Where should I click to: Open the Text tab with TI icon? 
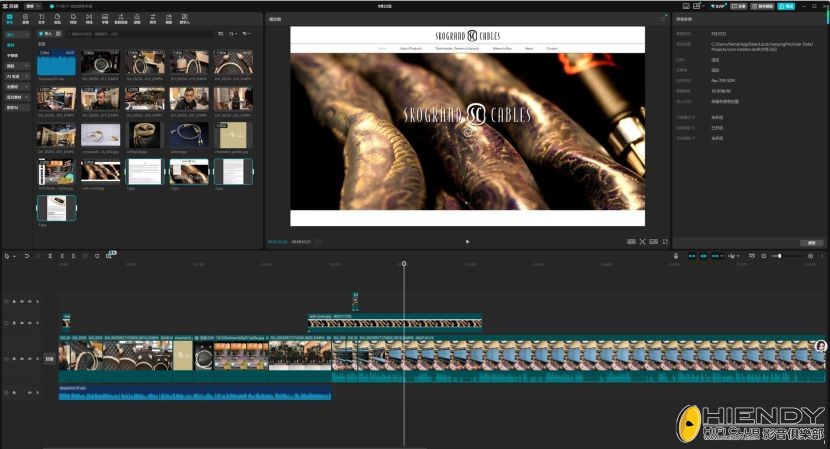point(41,19)
